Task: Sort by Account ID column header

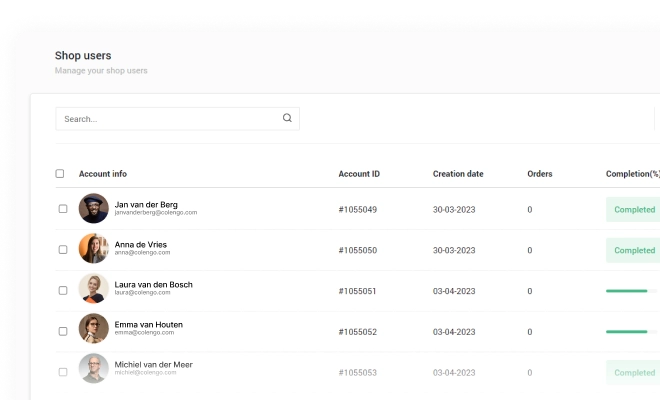Action: (359, 174)
